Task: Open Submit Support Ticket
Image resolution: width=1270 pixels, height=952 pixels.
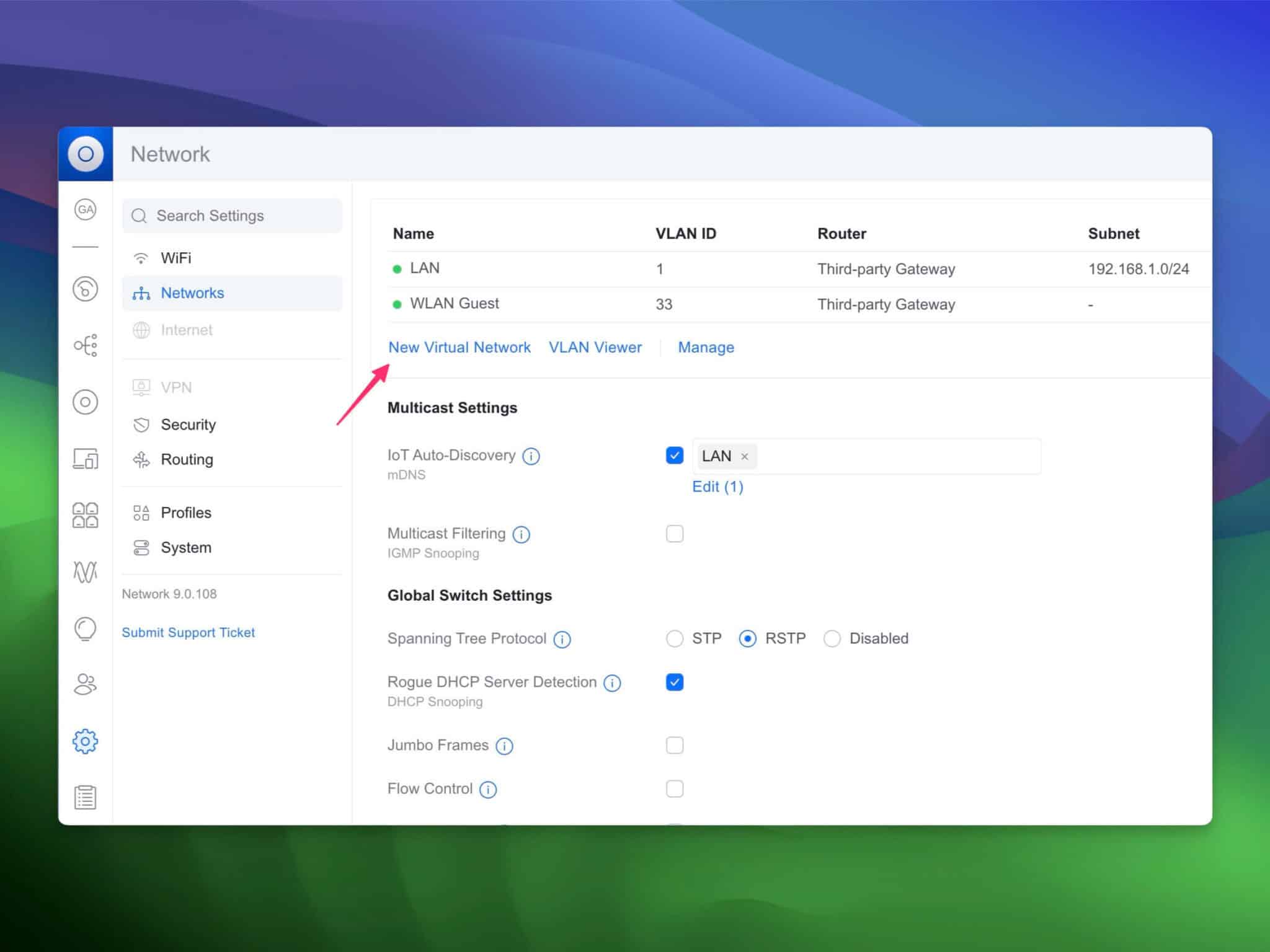Action: pos(189,632)
